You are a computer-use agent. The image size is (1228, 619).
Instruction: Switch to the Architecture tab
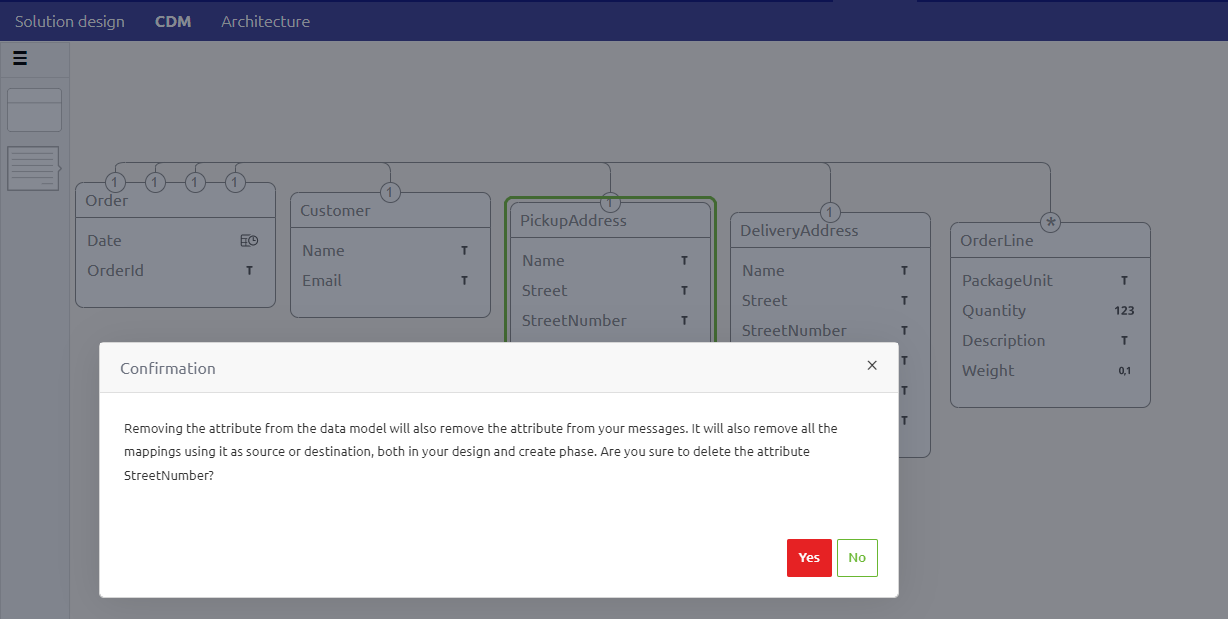[x=265, y=20]
